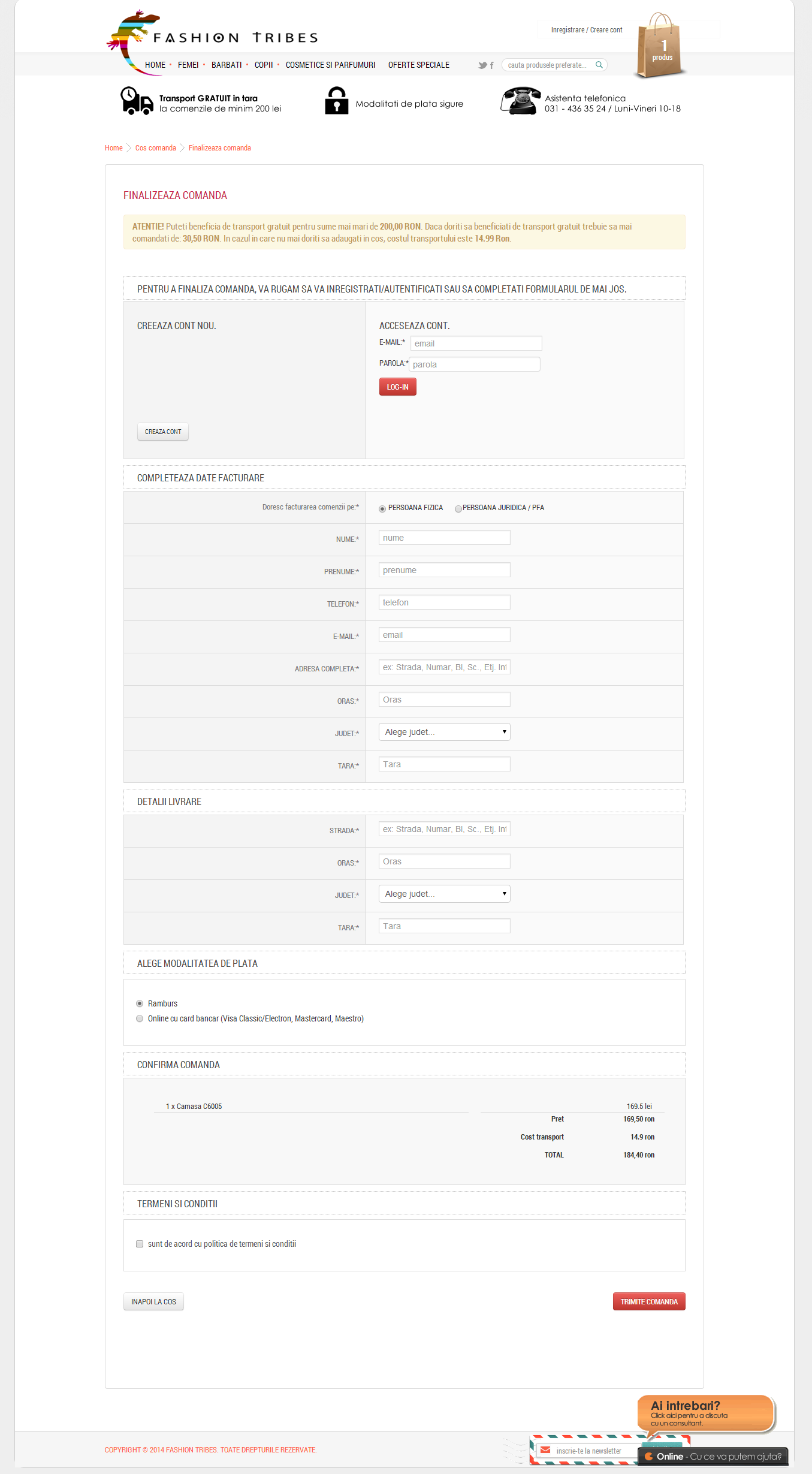This screenshot has height=1474, width=812.
Task: Click the billing E-mail field
Action: click(x=445, y=635)
